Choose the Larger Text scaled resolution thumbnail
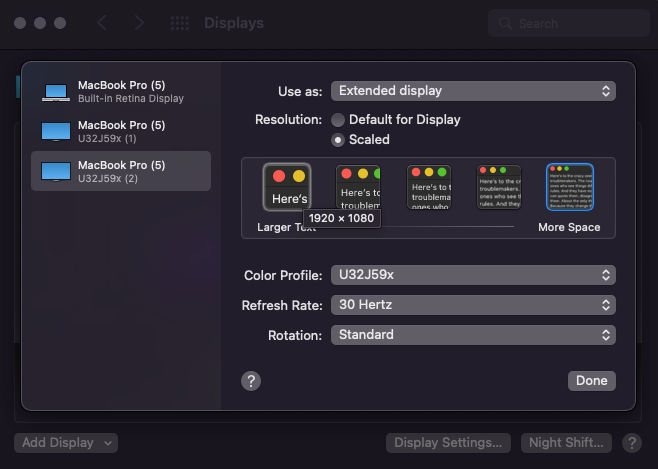Screen dimensions: 658x469 (x=287, y=187)
